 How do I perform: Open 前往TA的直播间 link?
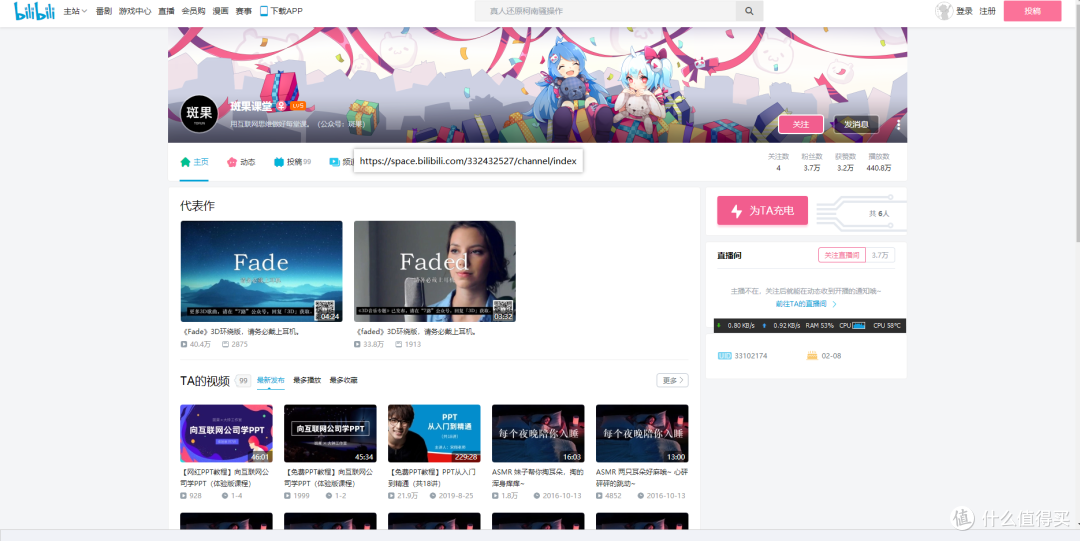coord(805,303)
